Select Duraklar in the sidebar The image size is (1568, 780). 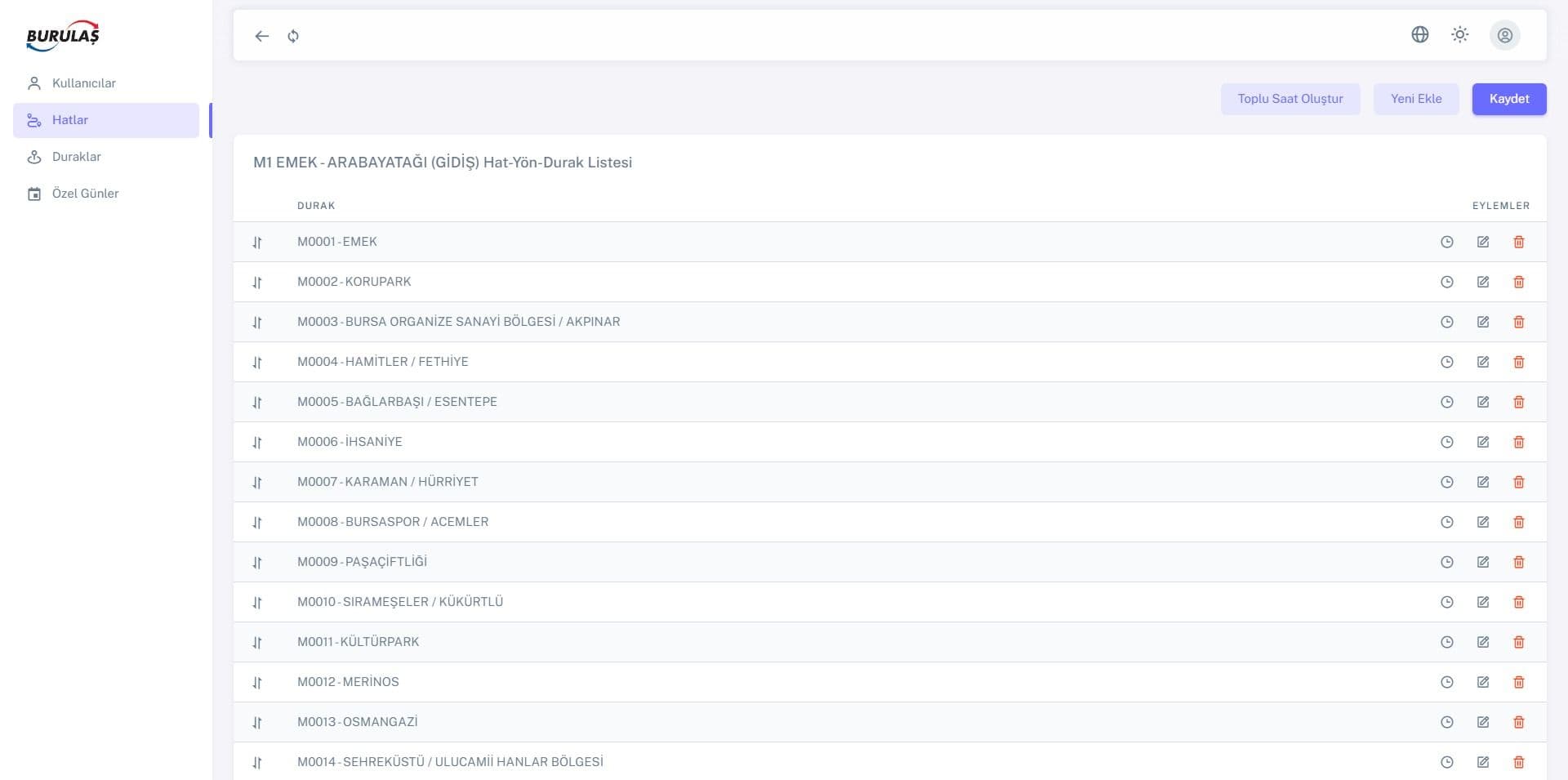(x=78, y=156)
